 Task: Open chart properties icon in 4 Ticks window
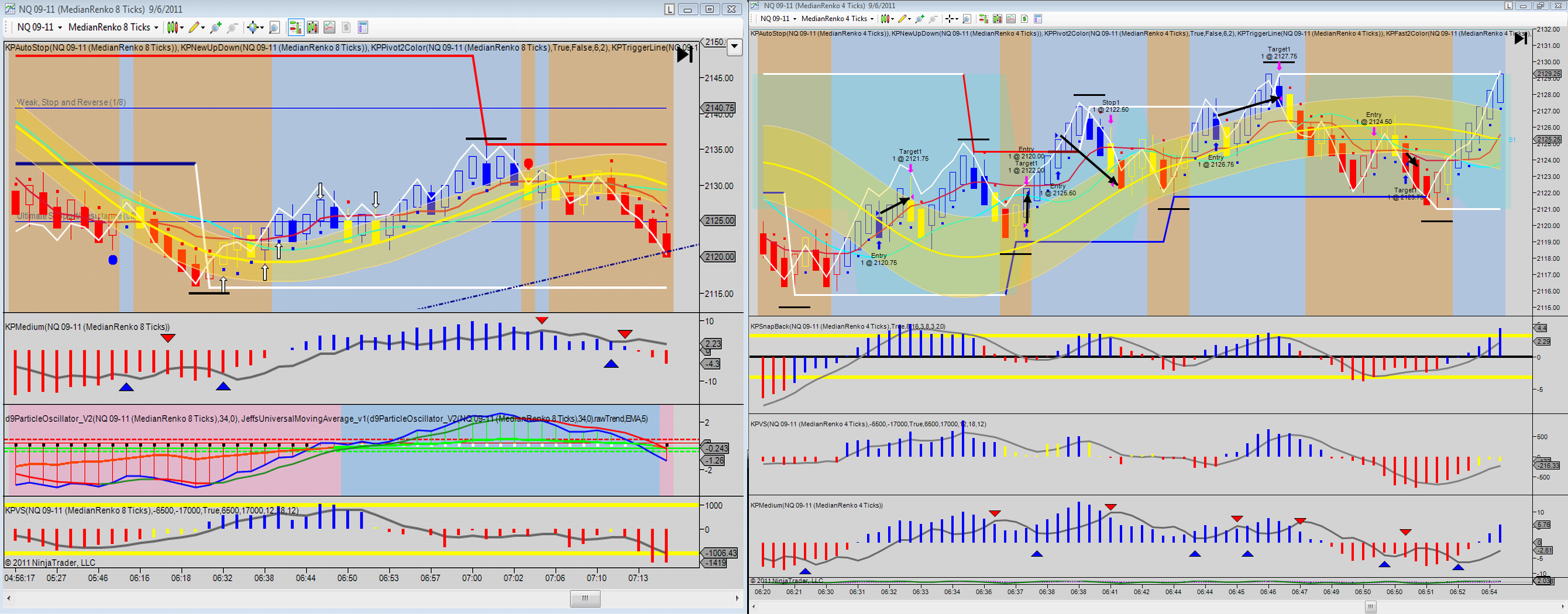click(x=1038, y=19)
